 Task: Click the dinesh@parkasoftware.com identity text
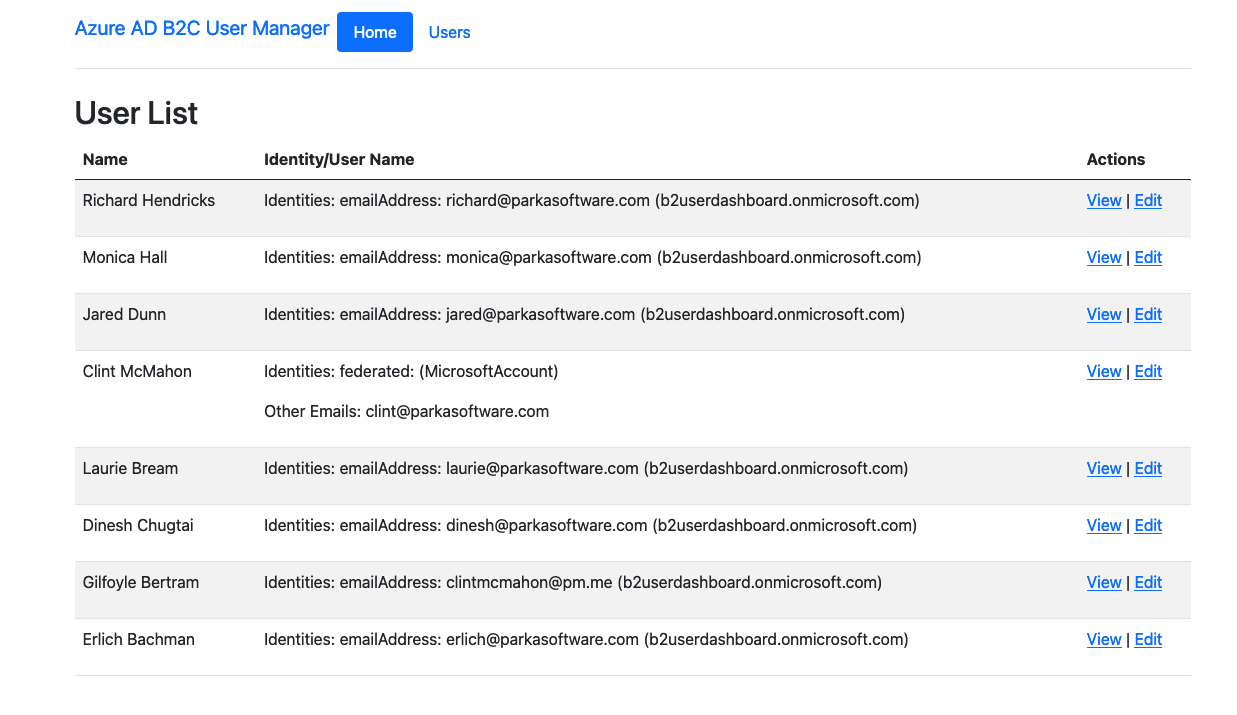590,525
